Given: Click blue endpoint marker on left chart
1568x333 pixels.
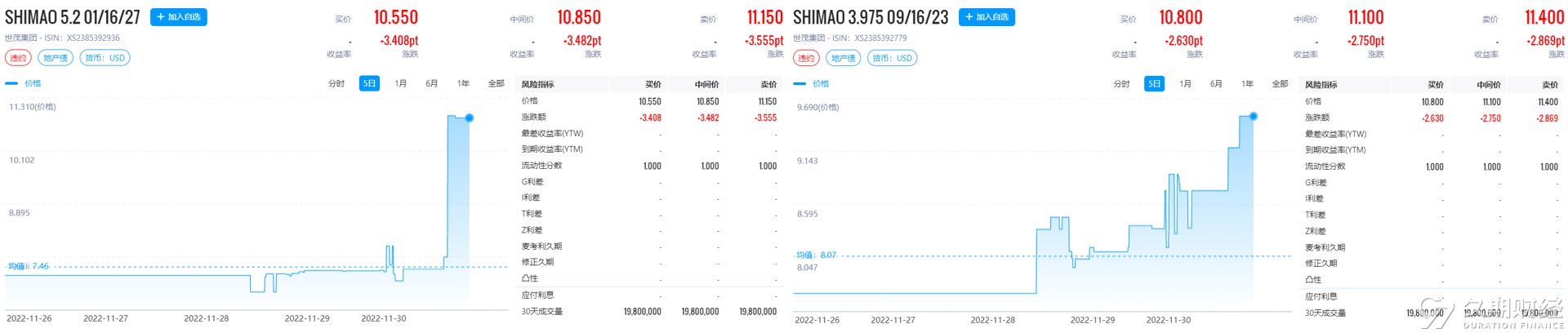Looking at the screenshot, I should [x=470, y=118].
